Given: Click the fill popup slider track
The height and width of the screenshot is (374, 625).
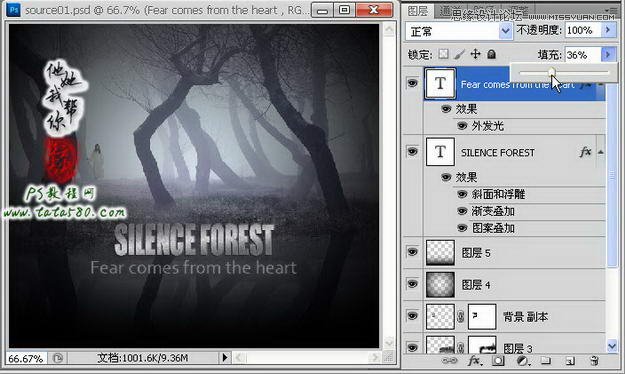Looking at the screenshot, I should coord(564,73).
